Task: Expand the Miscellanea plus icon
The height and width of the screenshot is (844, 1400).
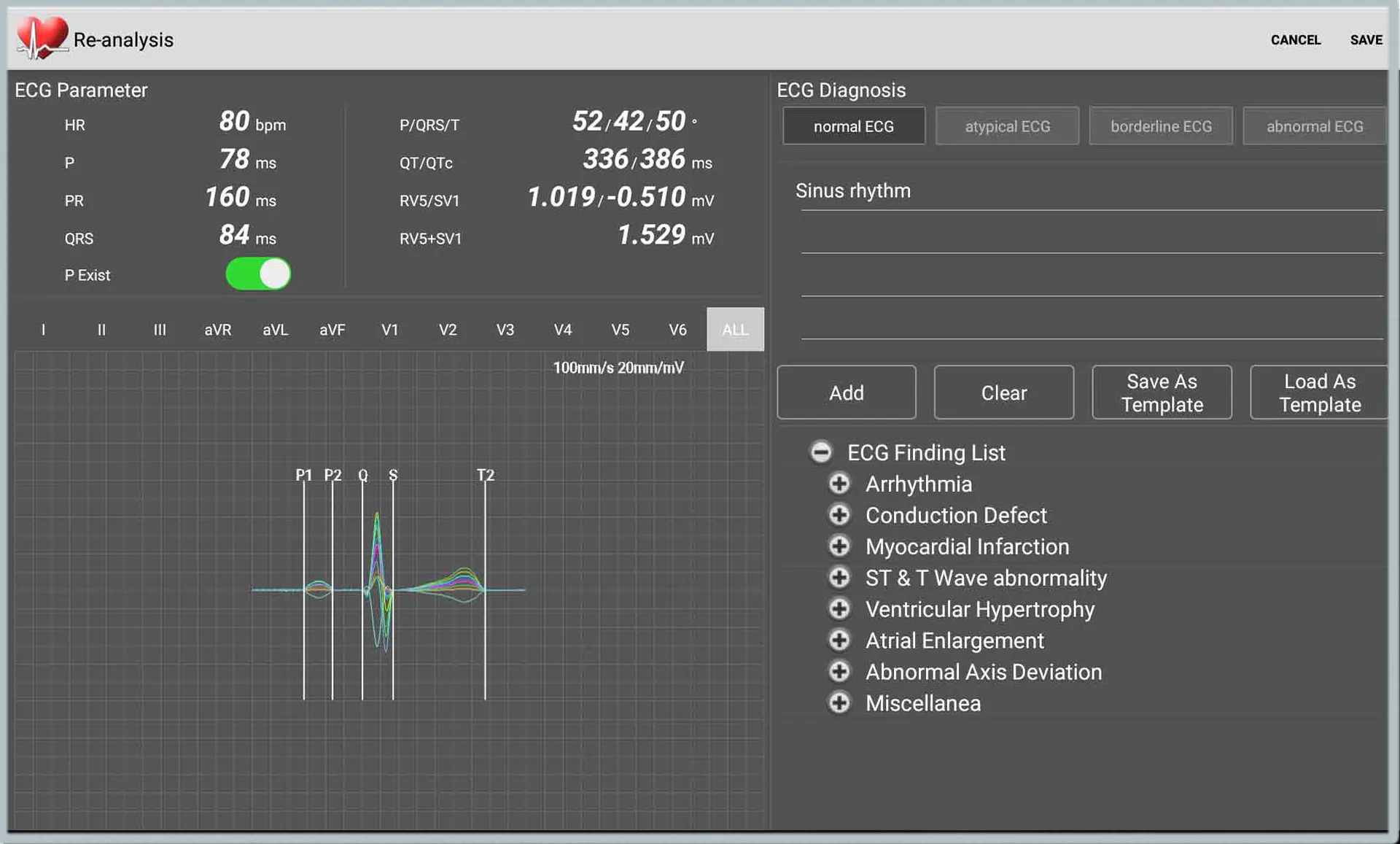Action: (839, 703)
